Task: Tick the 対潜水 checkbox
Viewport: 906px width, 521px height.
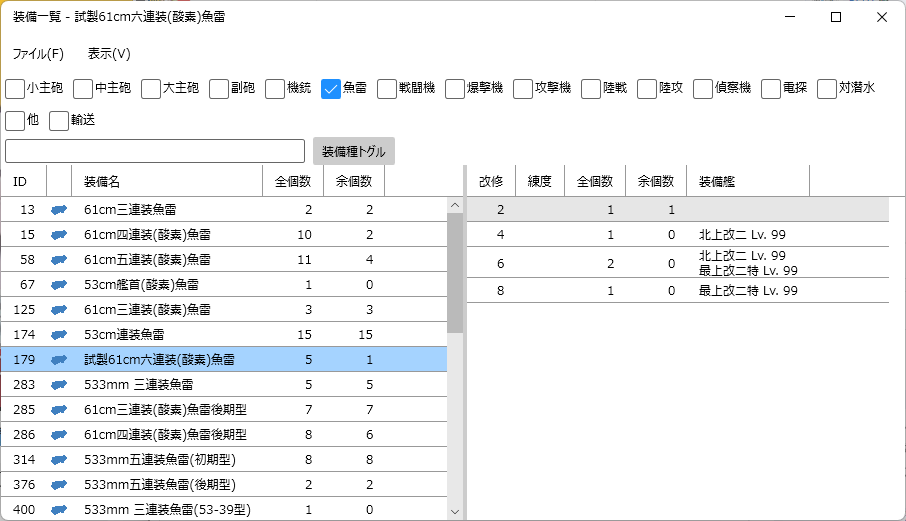Action: click(827, 88)
